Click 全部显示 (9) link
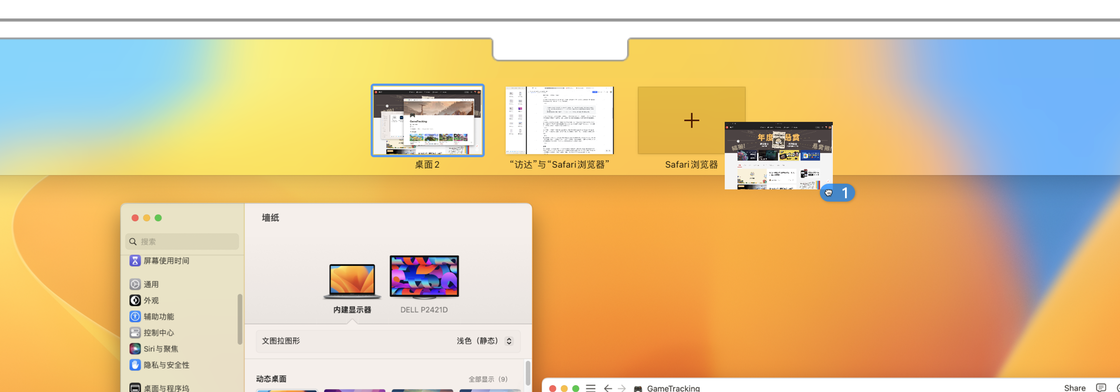The image size is (1120, 392). [x=489, y=379]
